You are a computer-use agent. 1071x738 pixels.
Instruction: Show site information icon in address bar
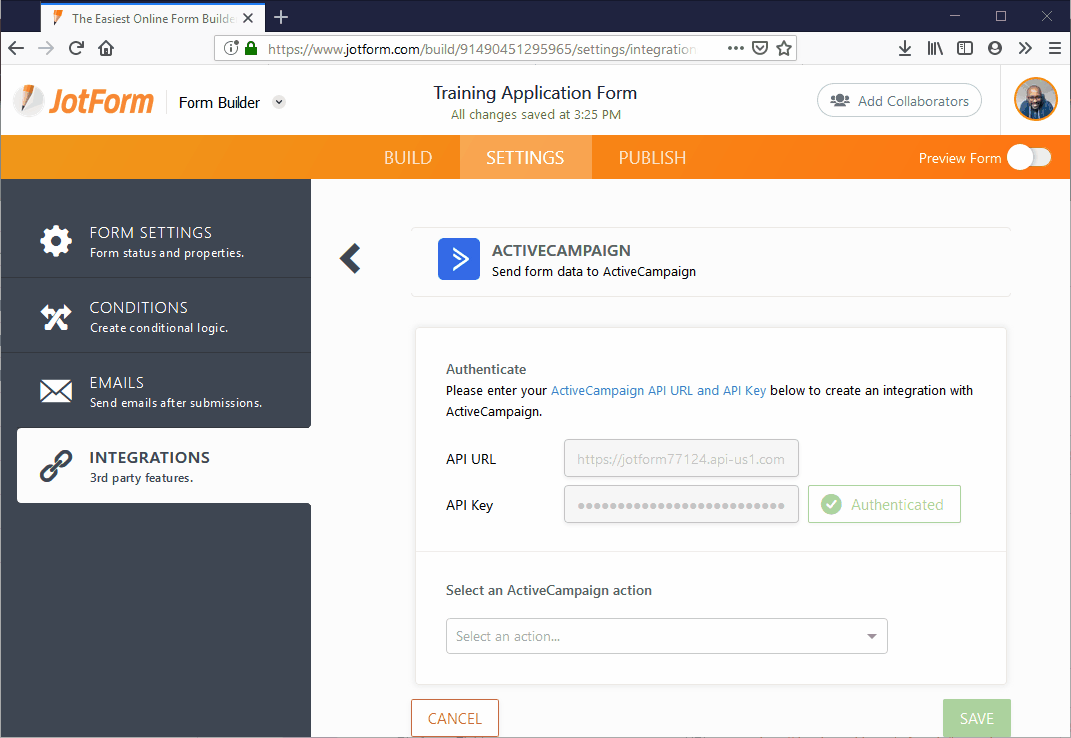[232, 48]
